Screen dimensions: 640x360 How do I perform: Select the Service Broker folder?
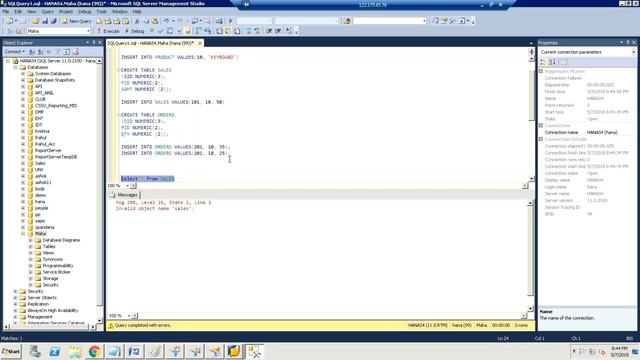[x=56, y=272]
